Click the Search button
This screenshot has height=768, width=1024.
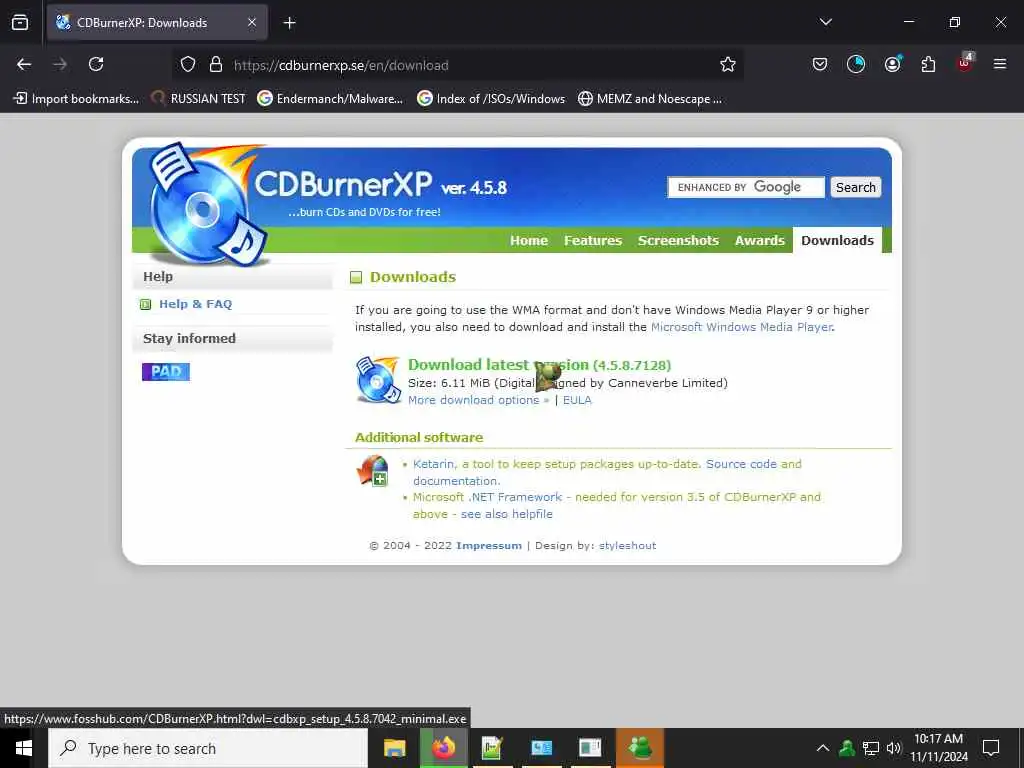(x=856, y=187)
